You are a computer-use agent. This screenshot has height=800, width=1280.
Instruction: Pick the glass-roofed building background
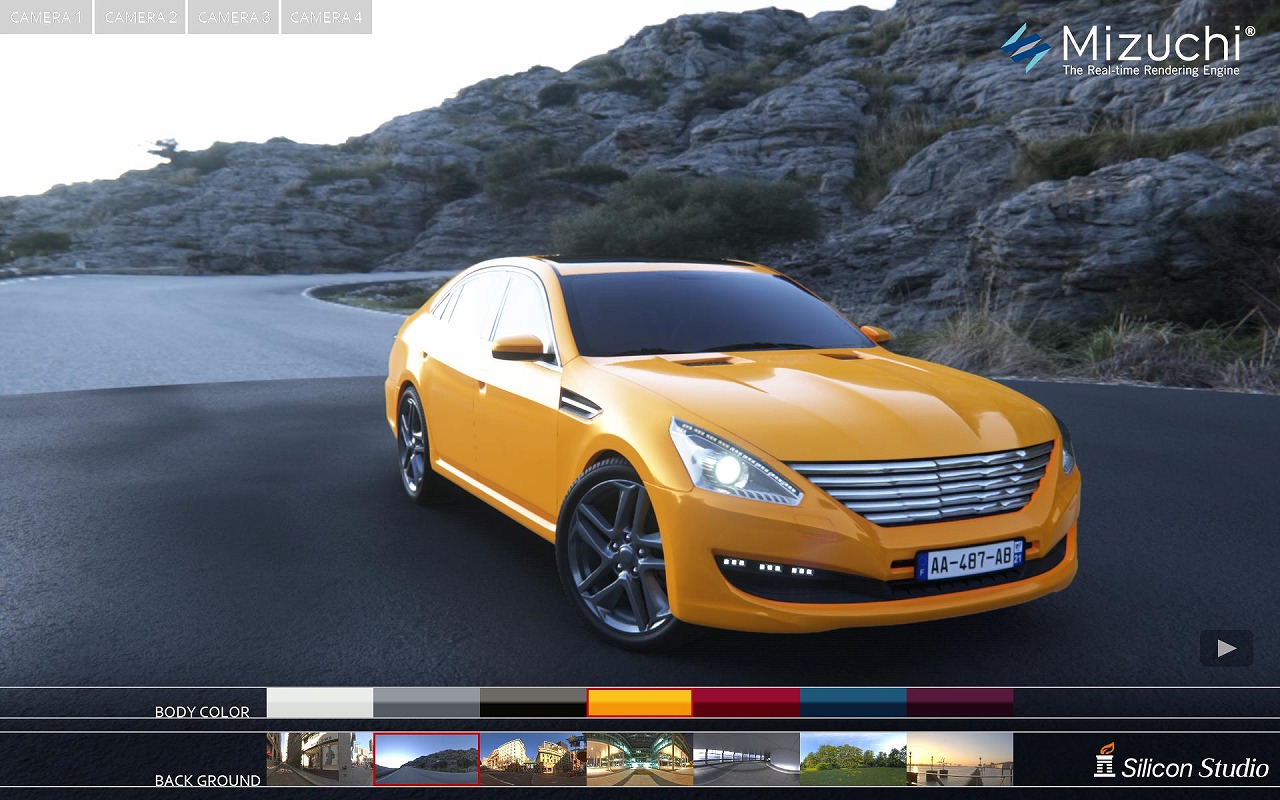point(640,759)
